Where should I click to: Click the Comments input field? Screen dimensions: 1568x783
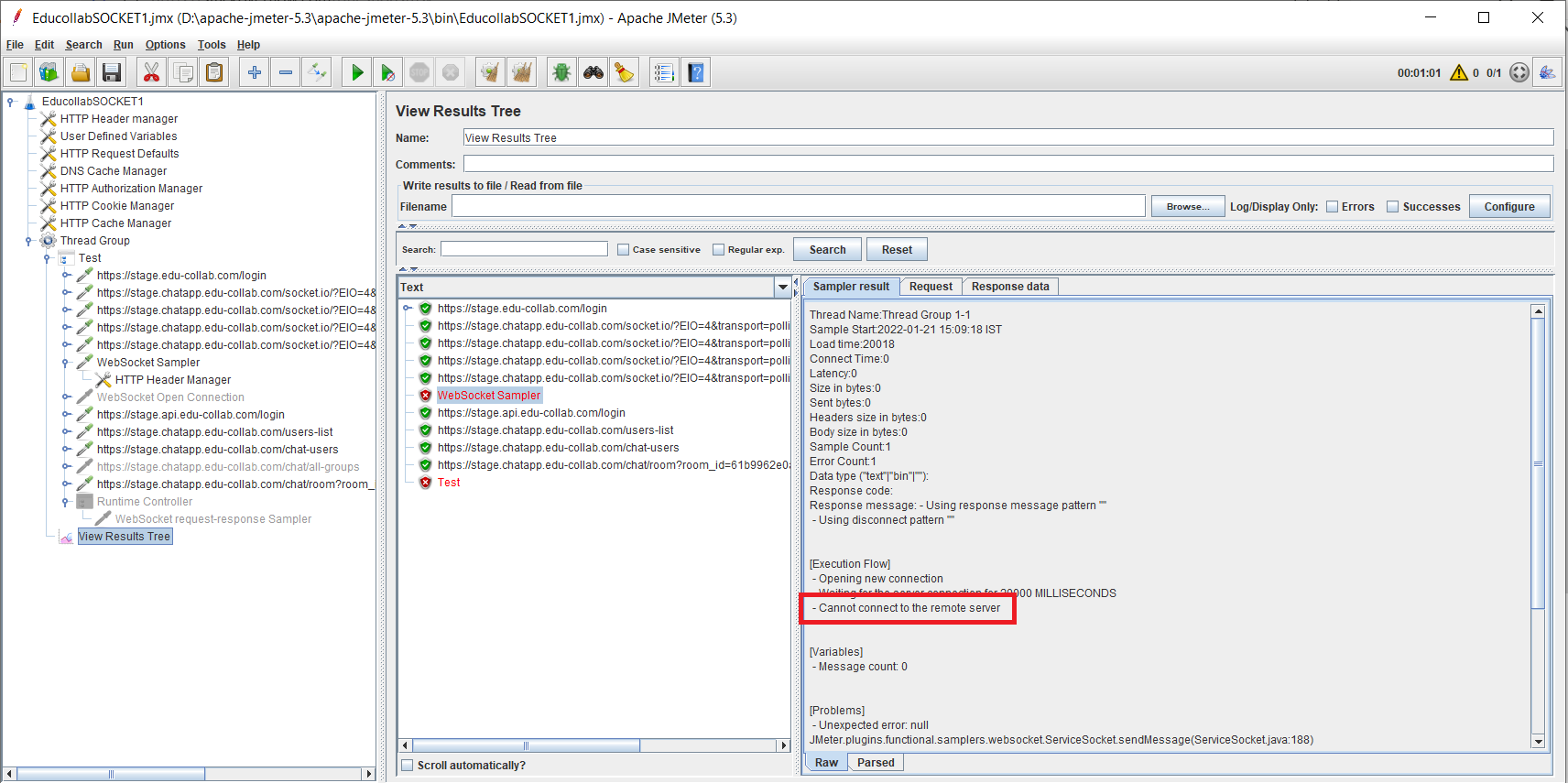(x=1008, y=164)
